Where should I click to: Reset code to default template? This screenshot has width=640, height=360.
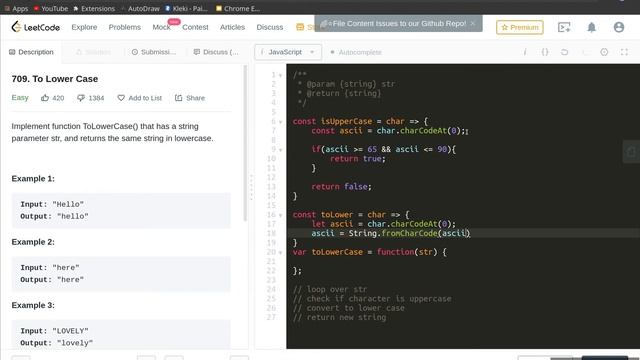[x=564, y=52]
